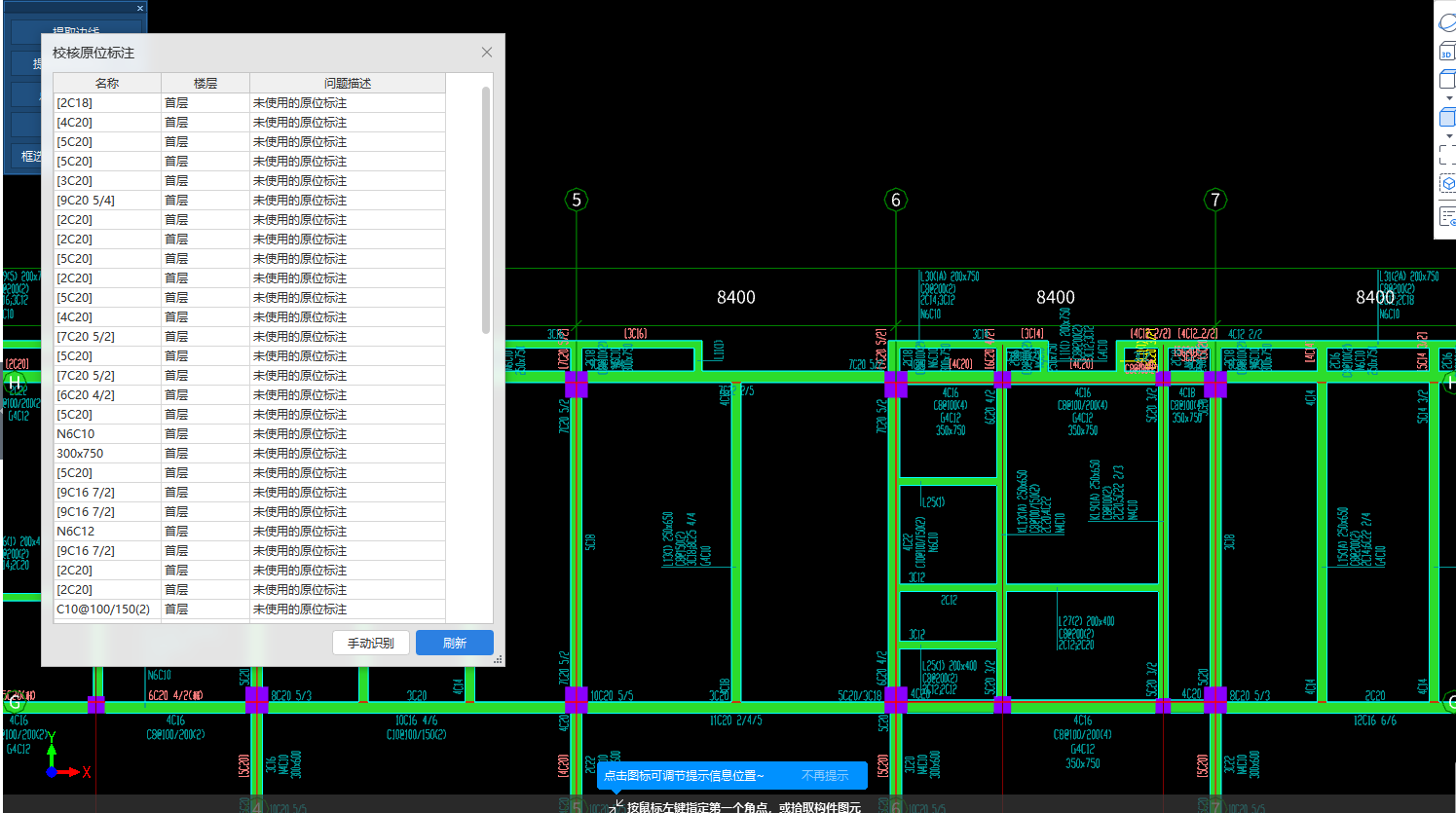The image size is (1456, 813).
Task: Select the C10@100/150(2) row
Action: (249, 609)
